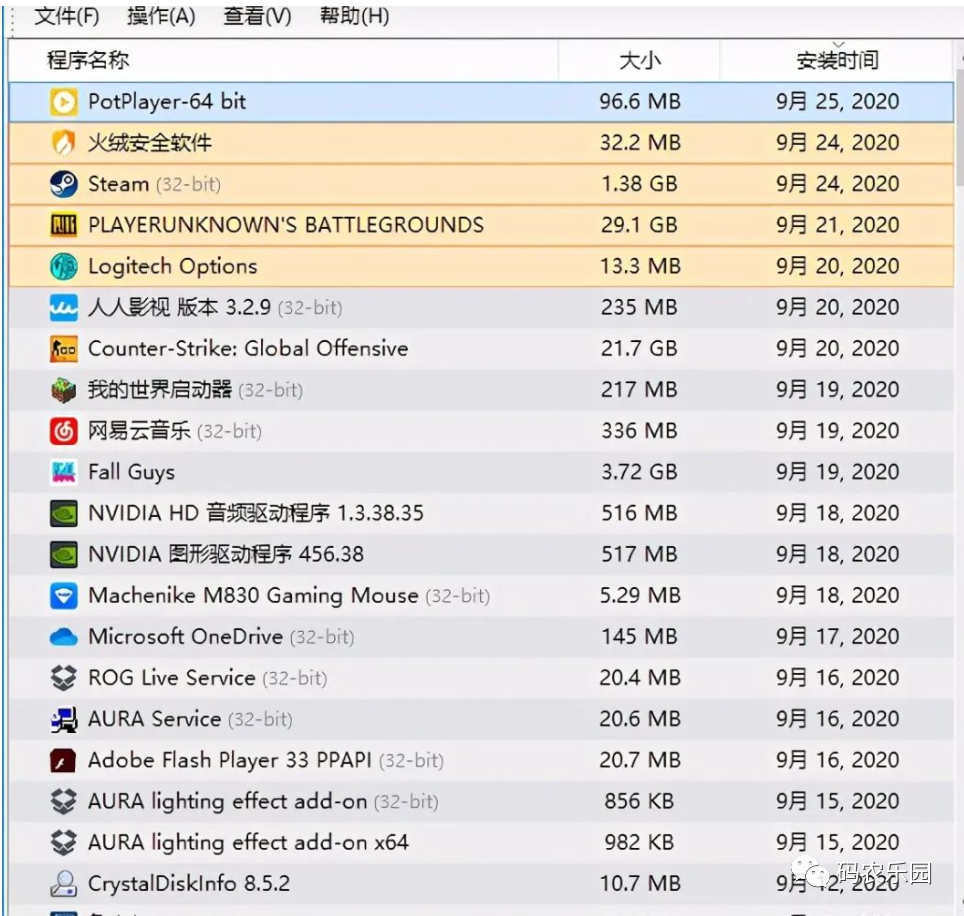Select the 1.38 GB size cell
Image resolution: width=964 pixels, height=916 pixels.
(x=639, y=184)
